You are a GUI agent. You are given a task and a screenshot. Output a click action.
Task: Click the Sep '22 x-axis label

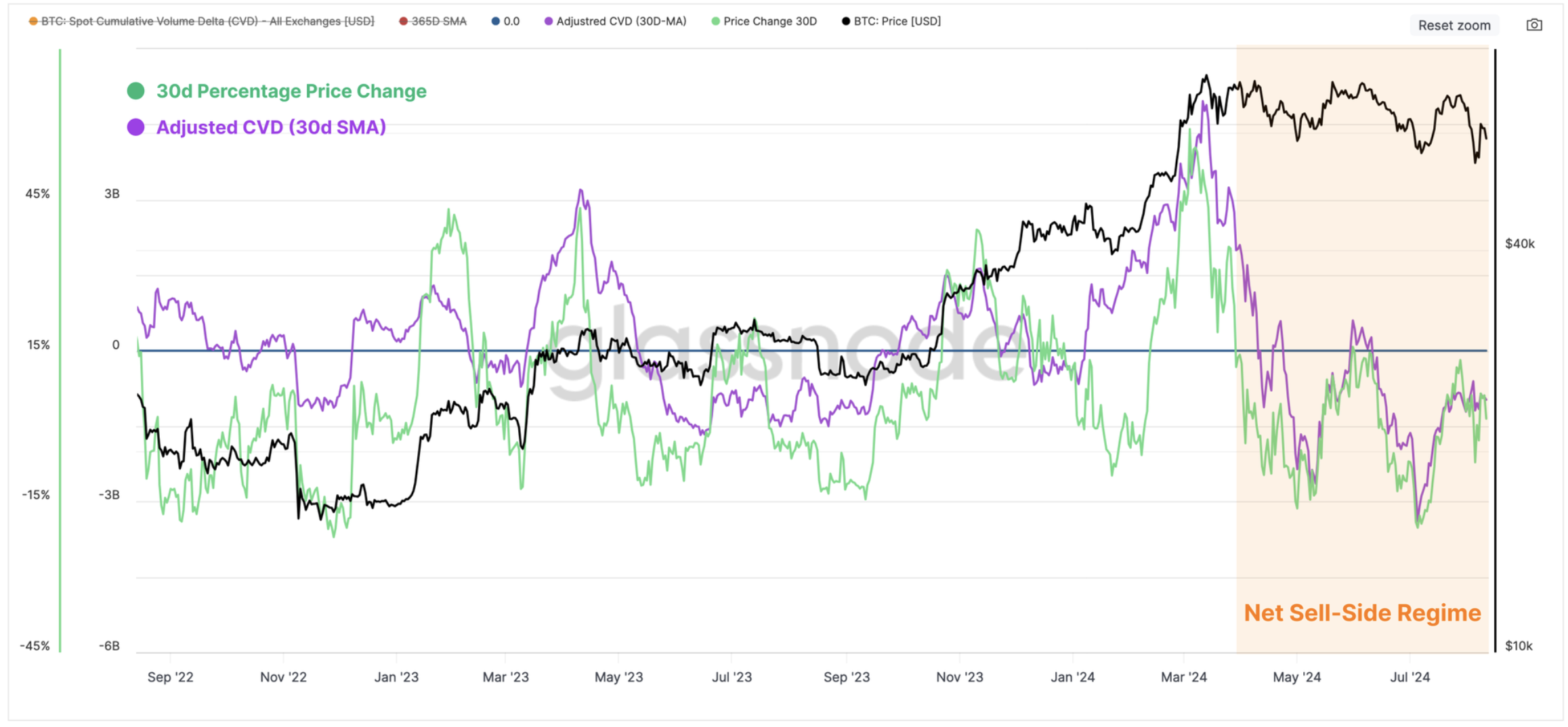coord(170,677)
